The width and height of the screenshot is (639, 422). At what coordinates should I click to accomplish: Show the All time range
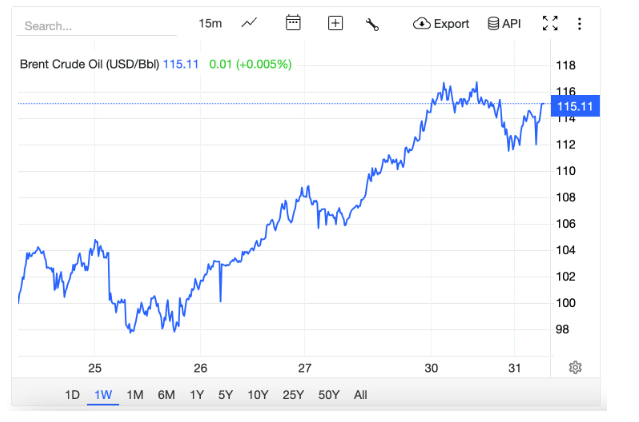pos(360,394)
